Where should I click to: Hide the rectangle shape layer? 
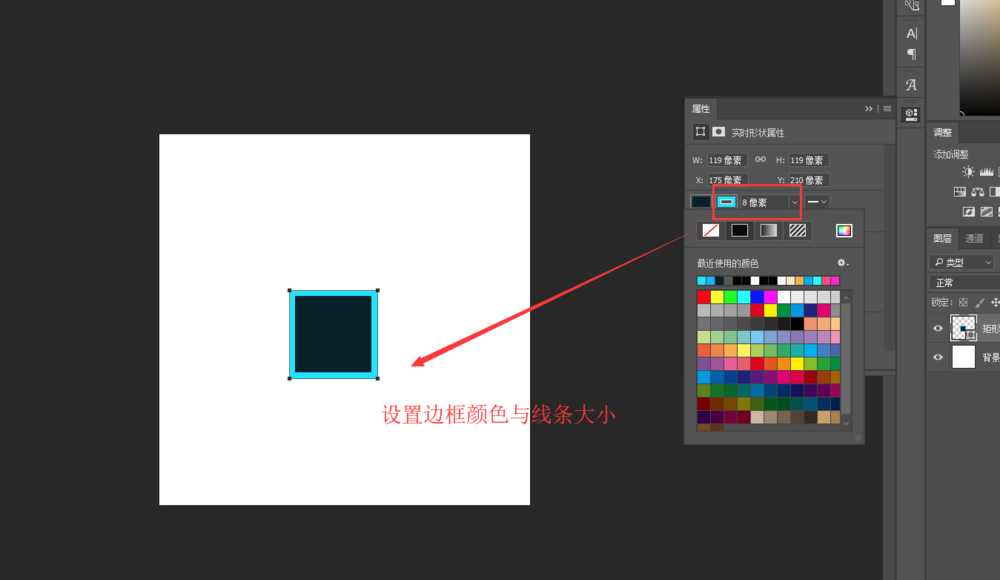(x=938, y=328)
